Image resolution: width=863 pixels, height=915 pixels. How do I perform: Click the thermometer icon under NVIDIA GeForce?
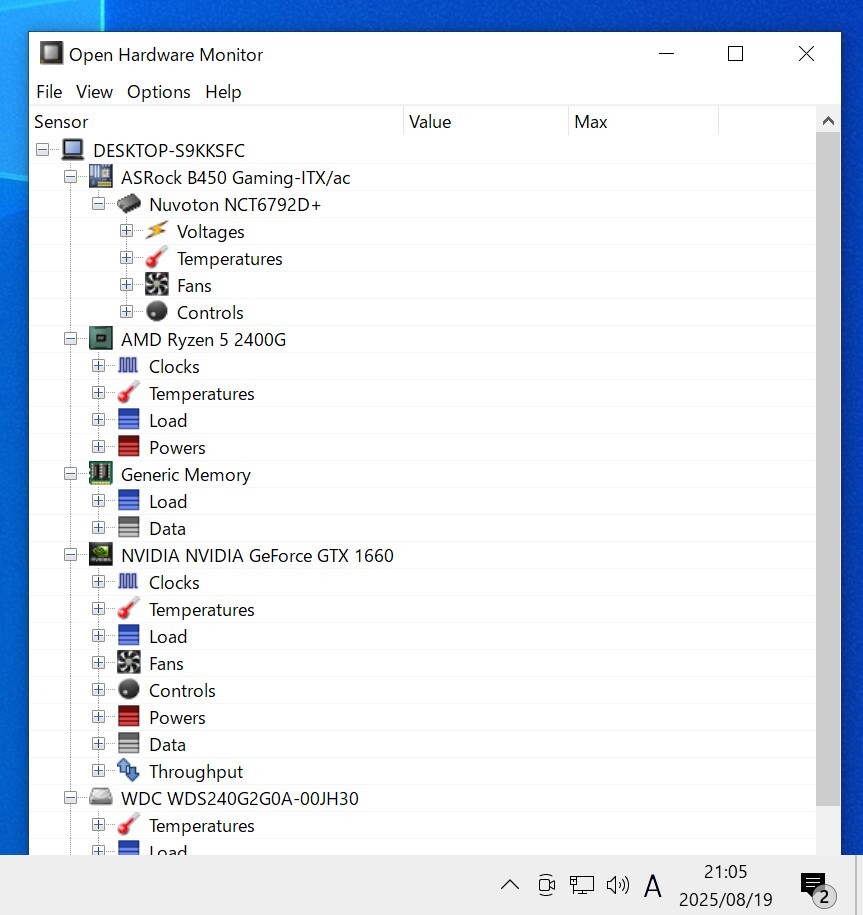[x=128, y=609]
